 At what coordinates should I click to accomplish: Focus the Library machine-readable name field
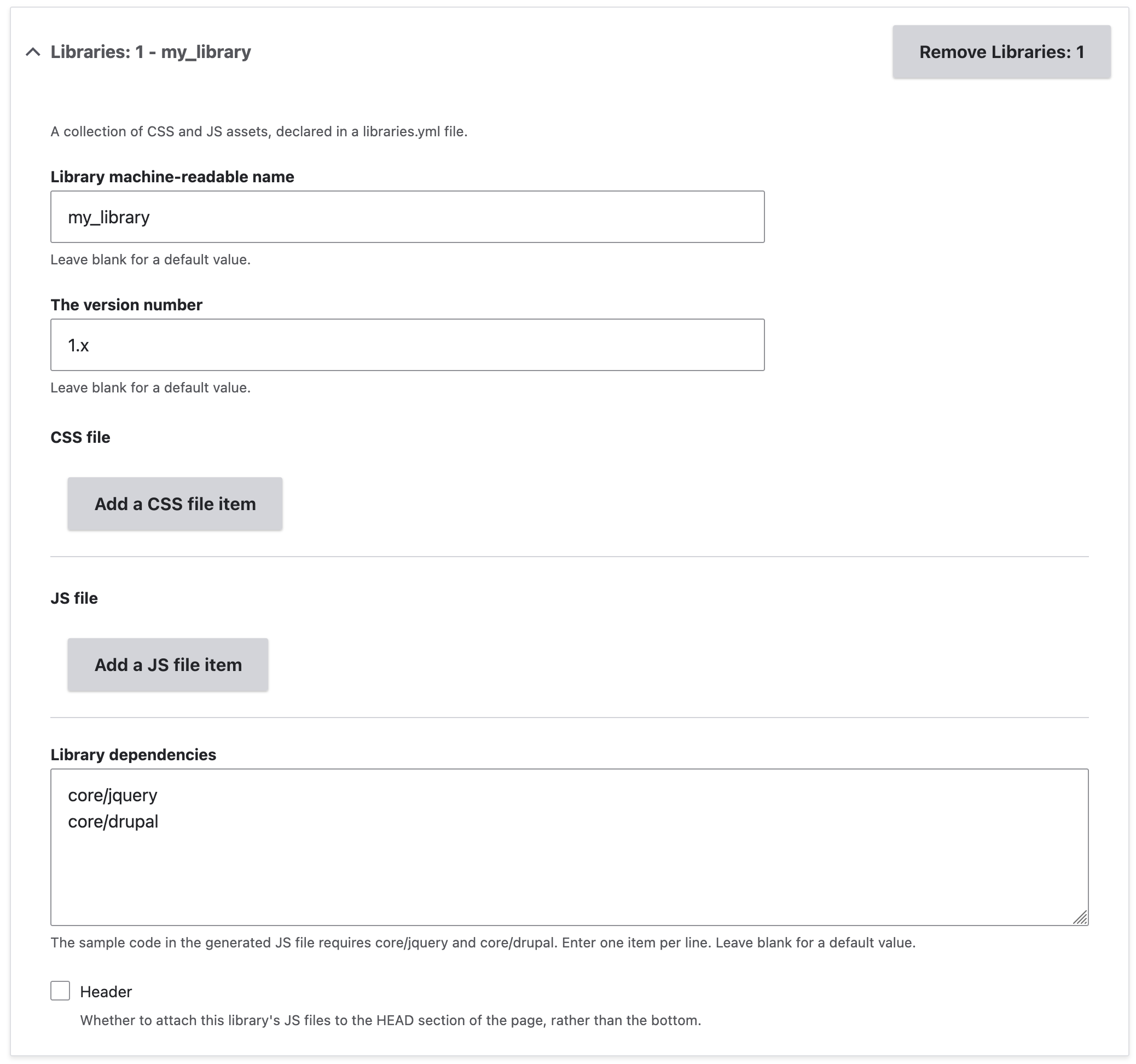pyautogui.click(x=407, y=217)
